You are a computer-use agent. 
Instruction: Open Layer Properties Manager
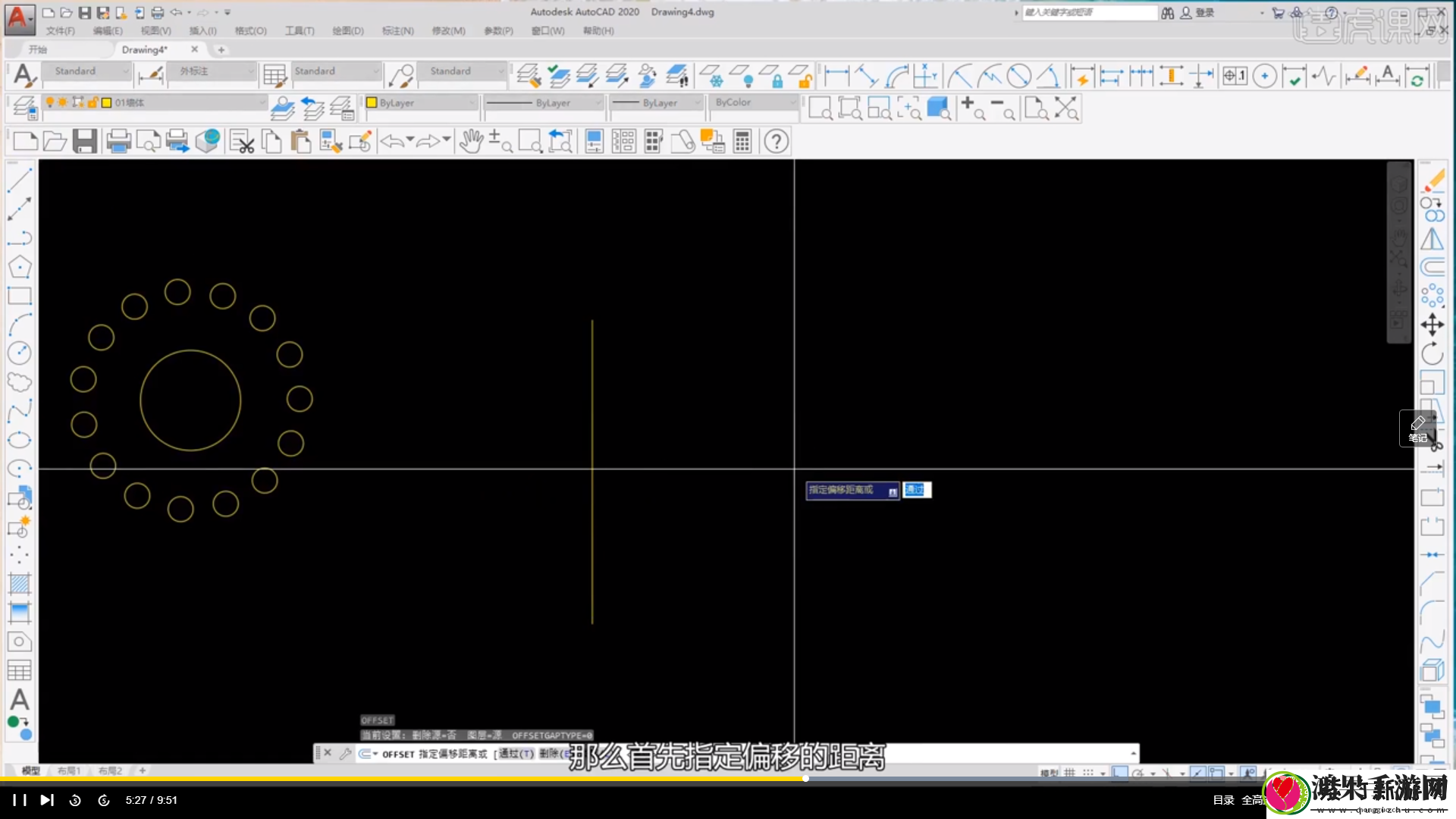(x=24, y=108)
